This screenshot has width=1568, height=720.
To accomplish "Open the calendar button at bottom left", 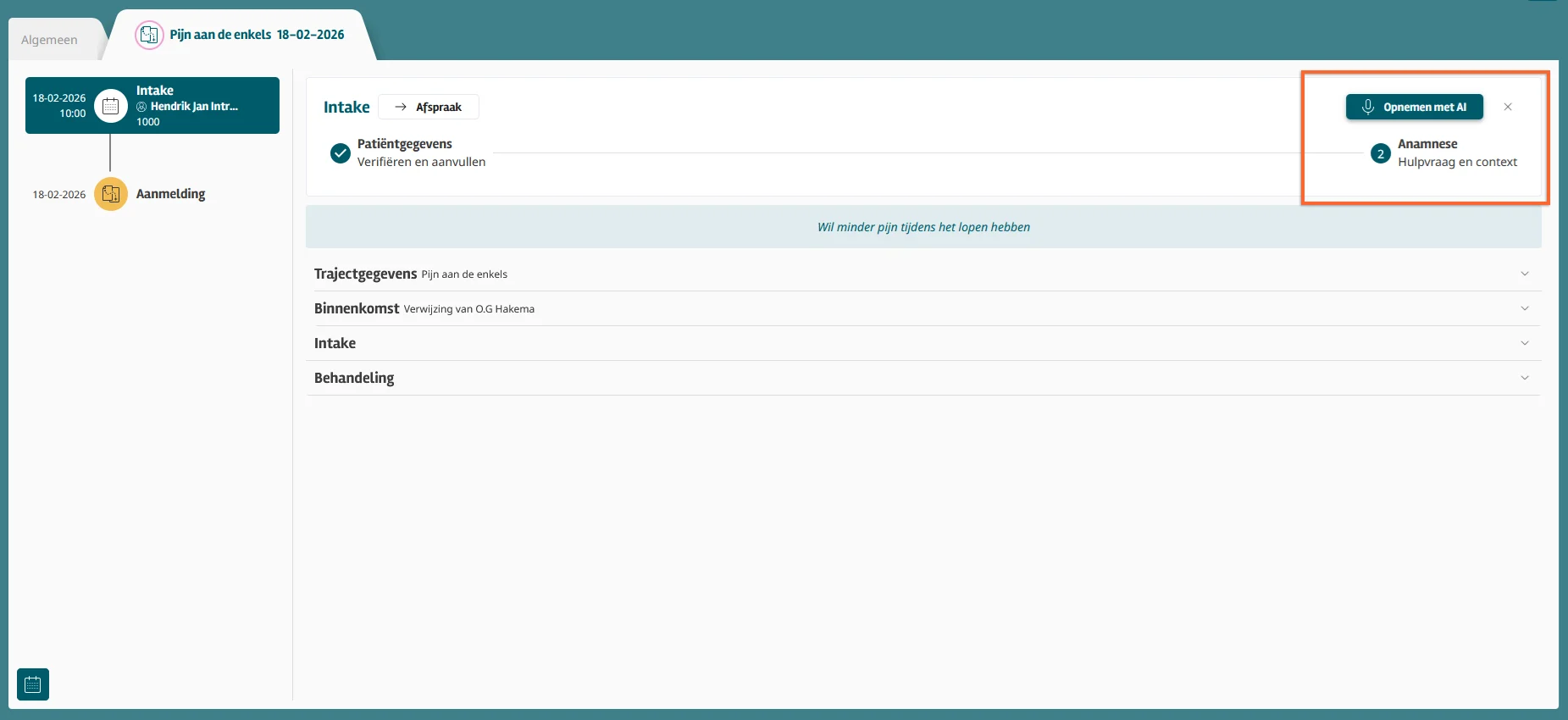I will click(33, 684).
